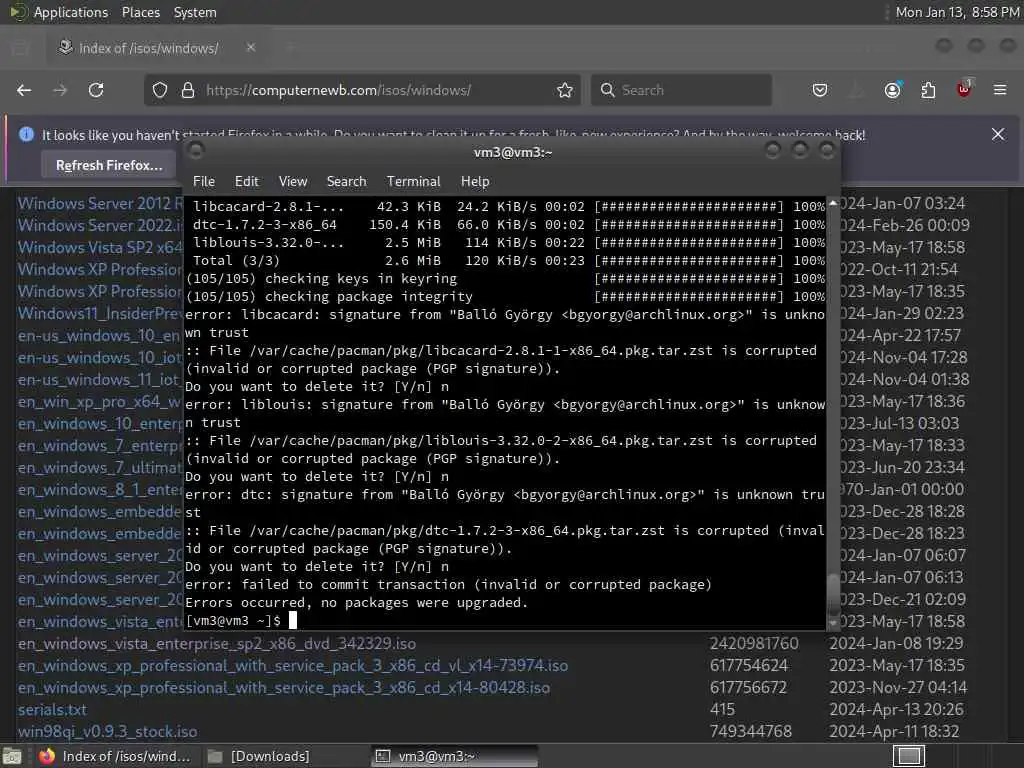The height and width of the screenshot is (768, 1024).
Task: Click the Firefox forward arrow
Action: [60, 90]
